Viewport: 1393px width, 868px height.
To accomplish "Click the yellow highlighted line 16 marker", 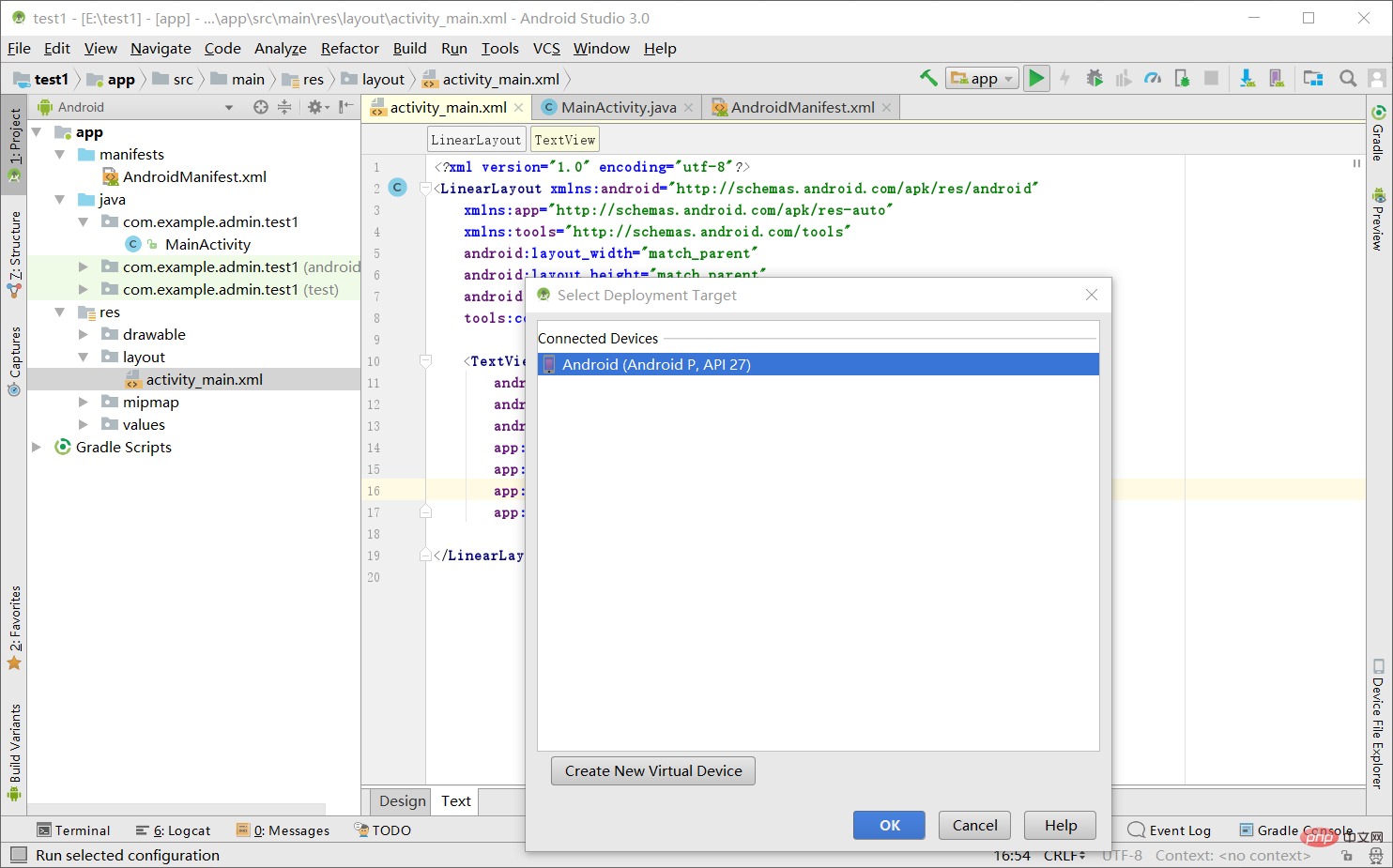I will click(374, 491).
